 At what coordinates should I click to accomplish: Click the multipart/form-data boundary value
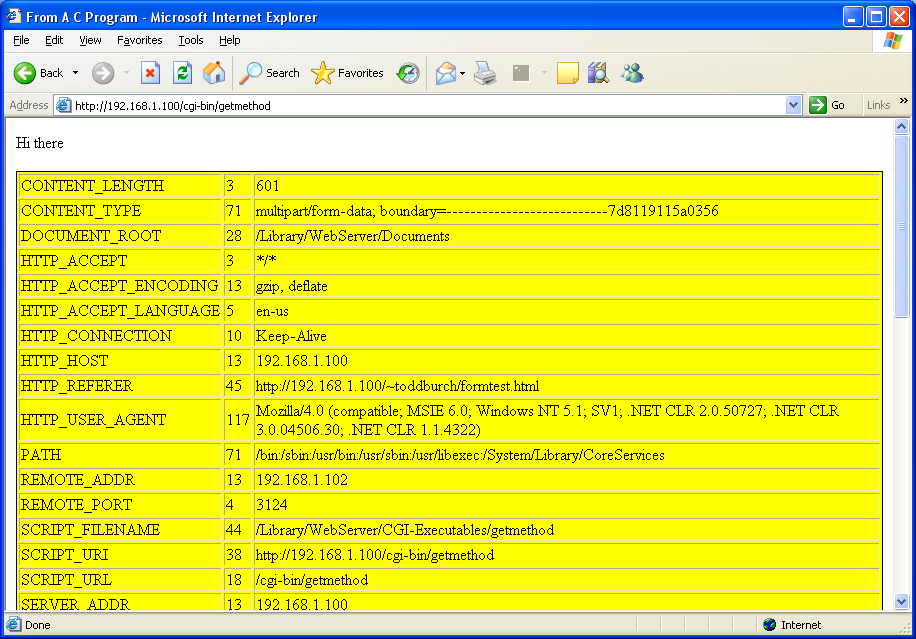click(x=487, y=211)
